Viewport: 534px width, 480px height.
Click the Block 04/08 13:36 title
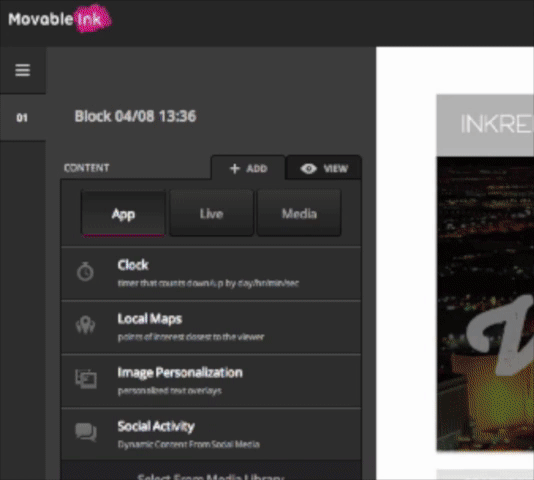click(135, 116)
